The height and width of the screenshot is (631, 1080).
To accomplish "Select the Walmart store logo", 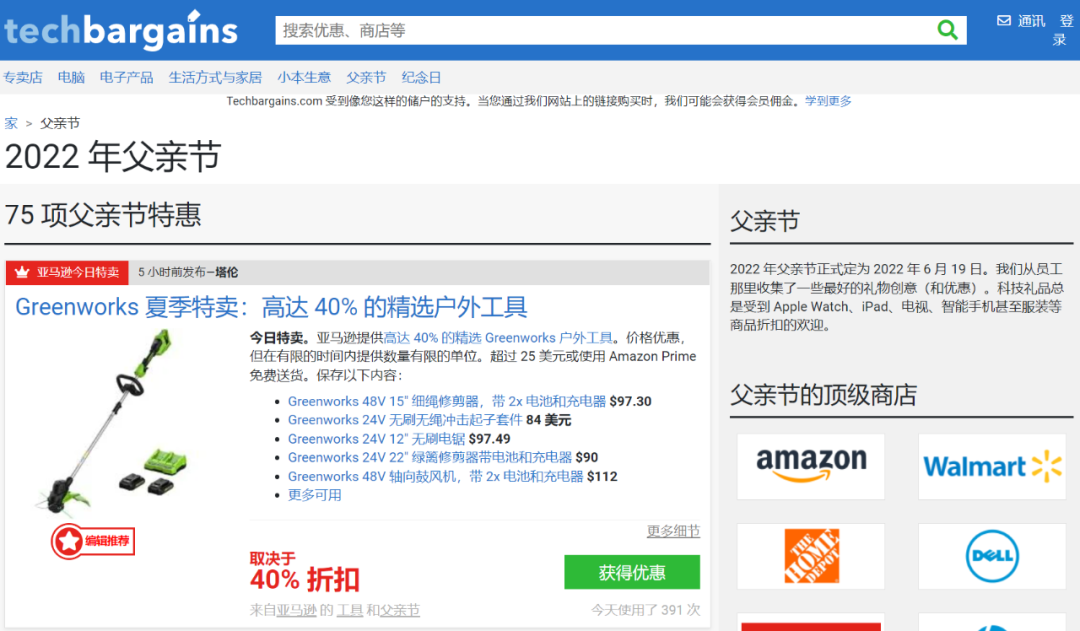I will 991,466.
